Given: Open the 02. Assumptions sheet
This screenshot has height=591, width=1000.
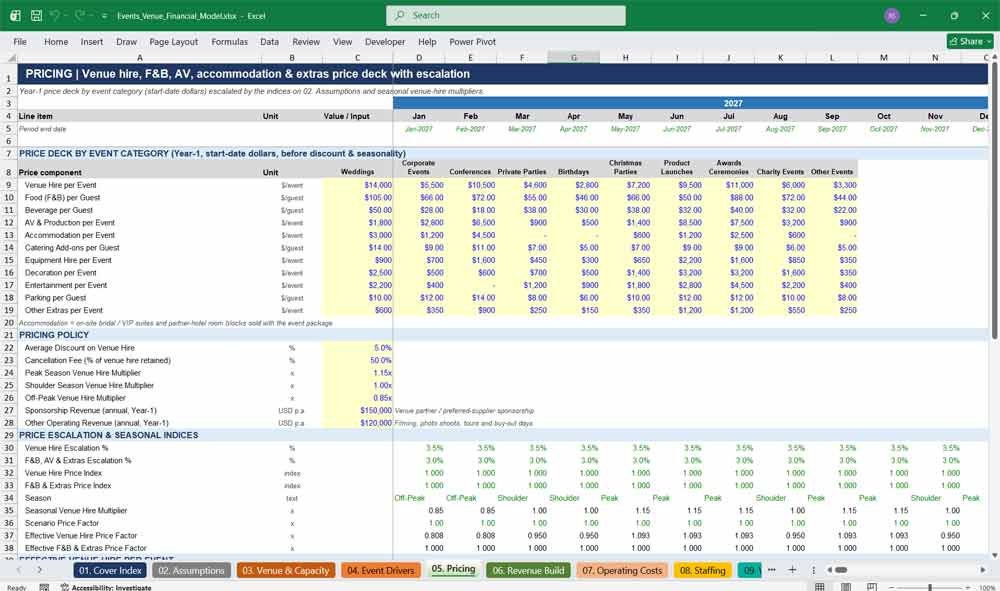Looking at the screenshot, I should (x=191, y=571).
